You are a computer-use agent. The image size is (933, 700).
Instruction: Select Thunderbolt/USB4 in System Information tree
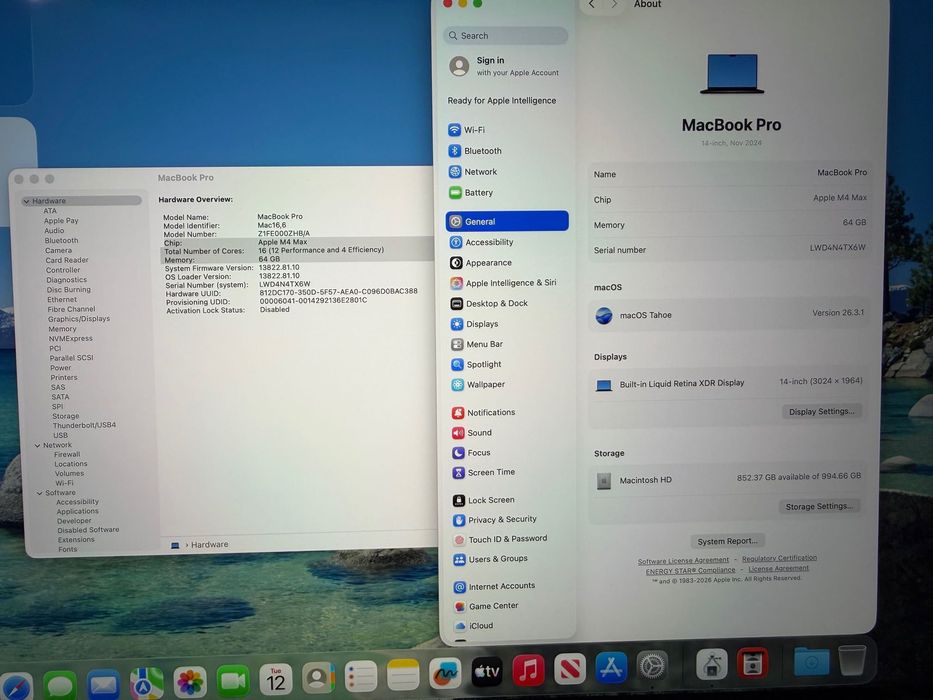84,426
